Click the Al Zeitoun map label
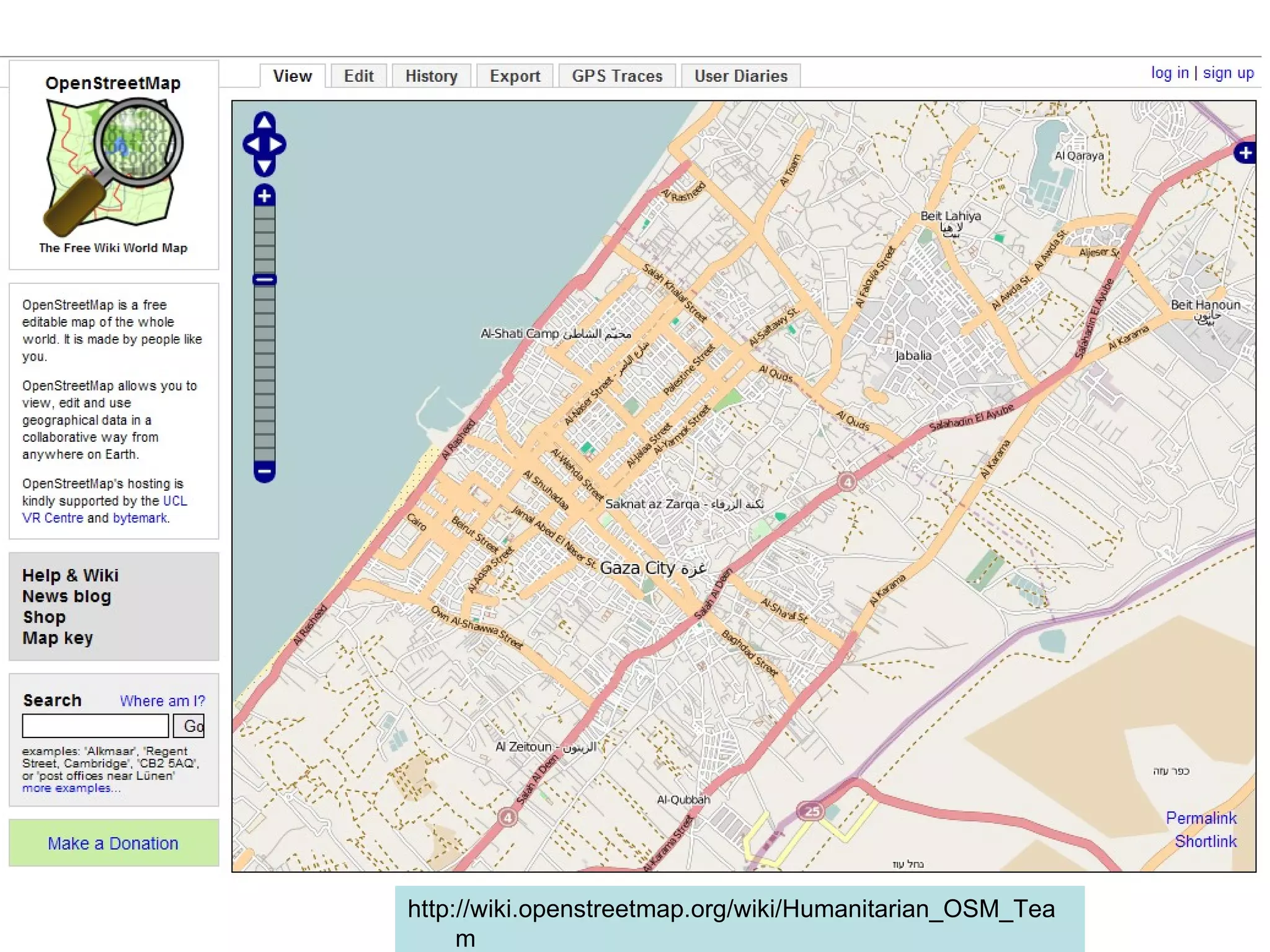1270x952 pixels. coord(546,747)
